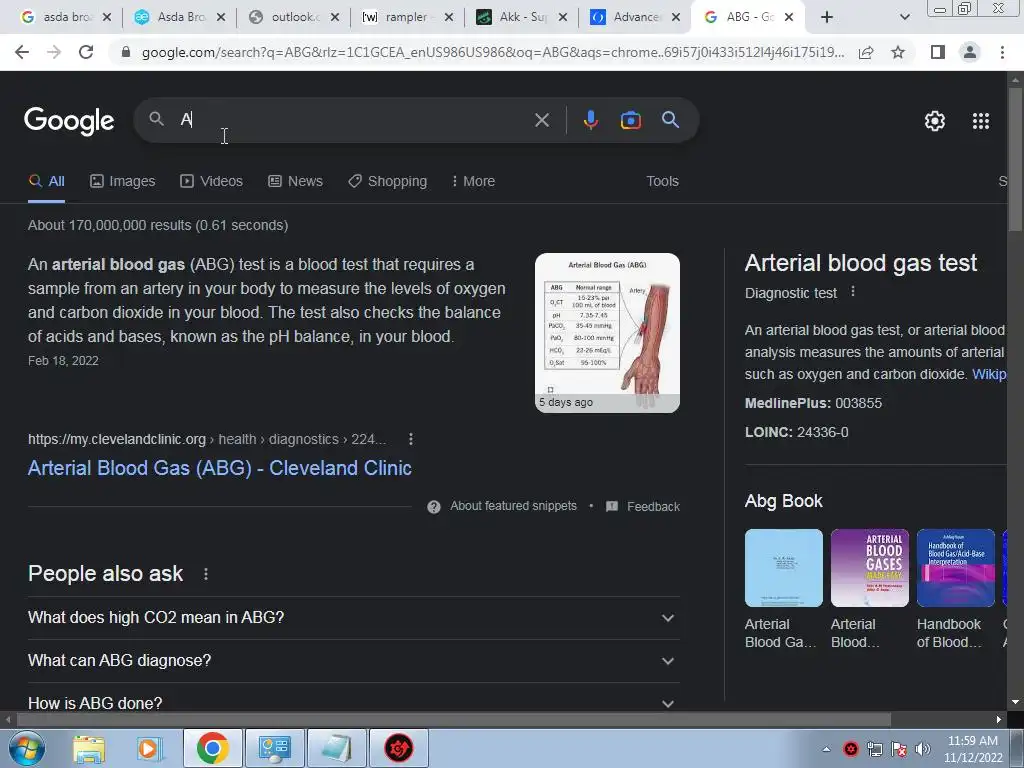Clear the search box with the X
Viewport: 1024px width, 768px height.
[x=541, y=120]
